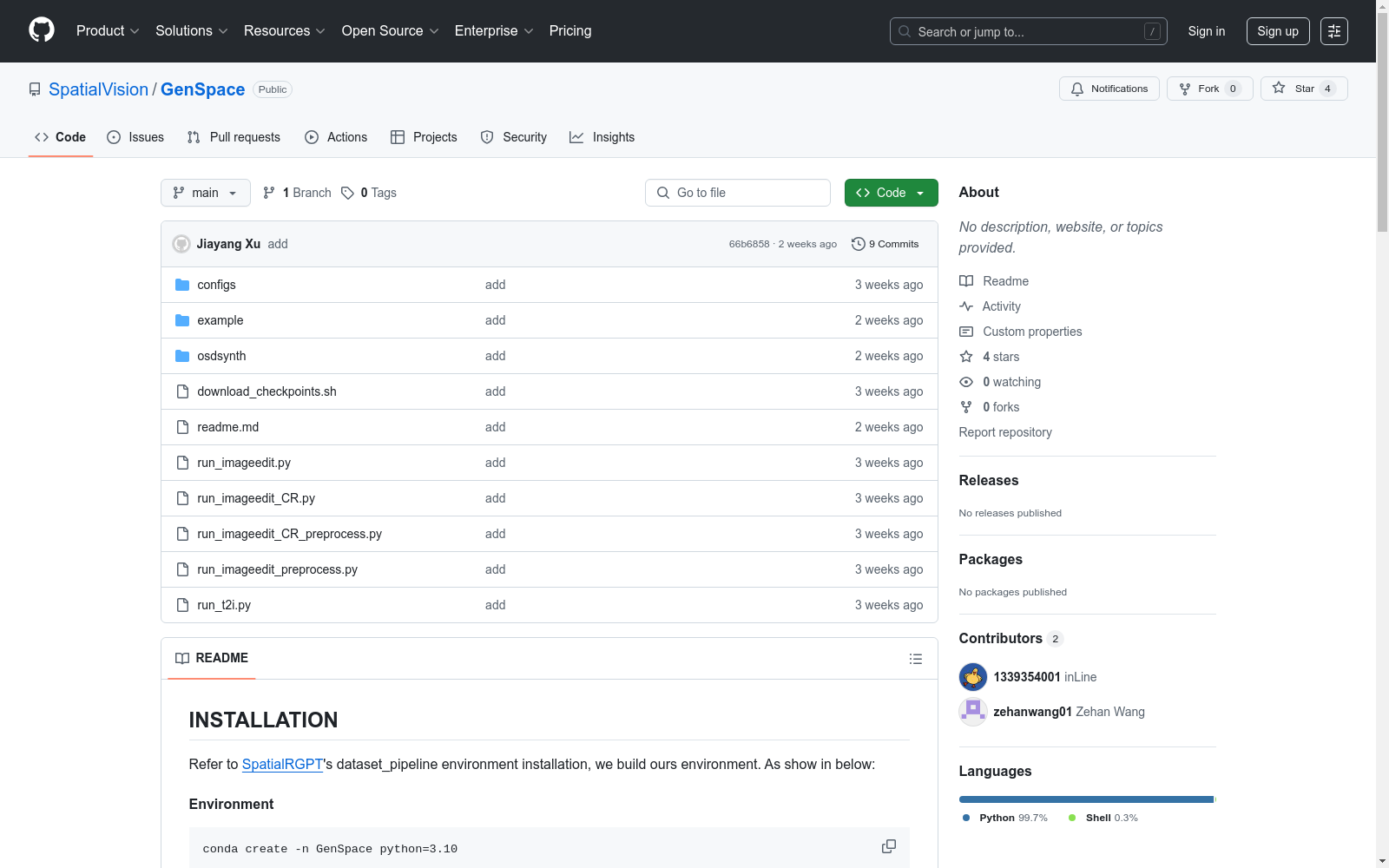
Task: Click the download_checkpoints.sh file icon
Action: point(182,391)
